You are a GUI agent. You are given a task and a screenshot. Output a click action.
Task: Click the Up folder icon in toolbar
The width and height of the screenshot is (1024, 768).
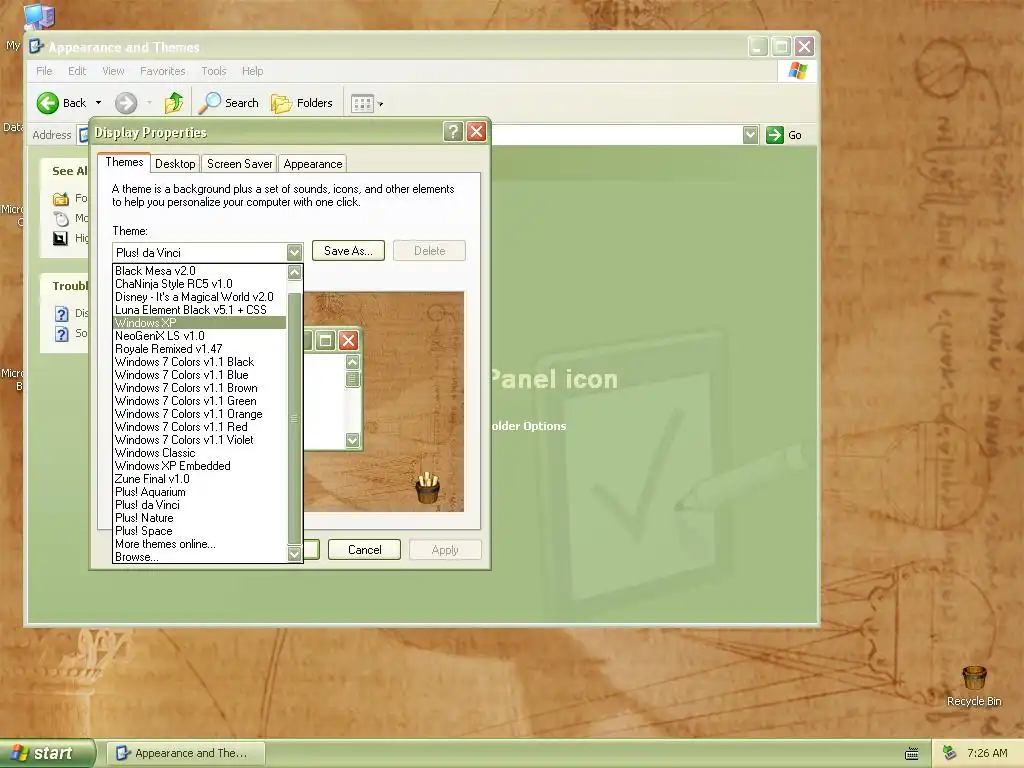pos(174,103)
